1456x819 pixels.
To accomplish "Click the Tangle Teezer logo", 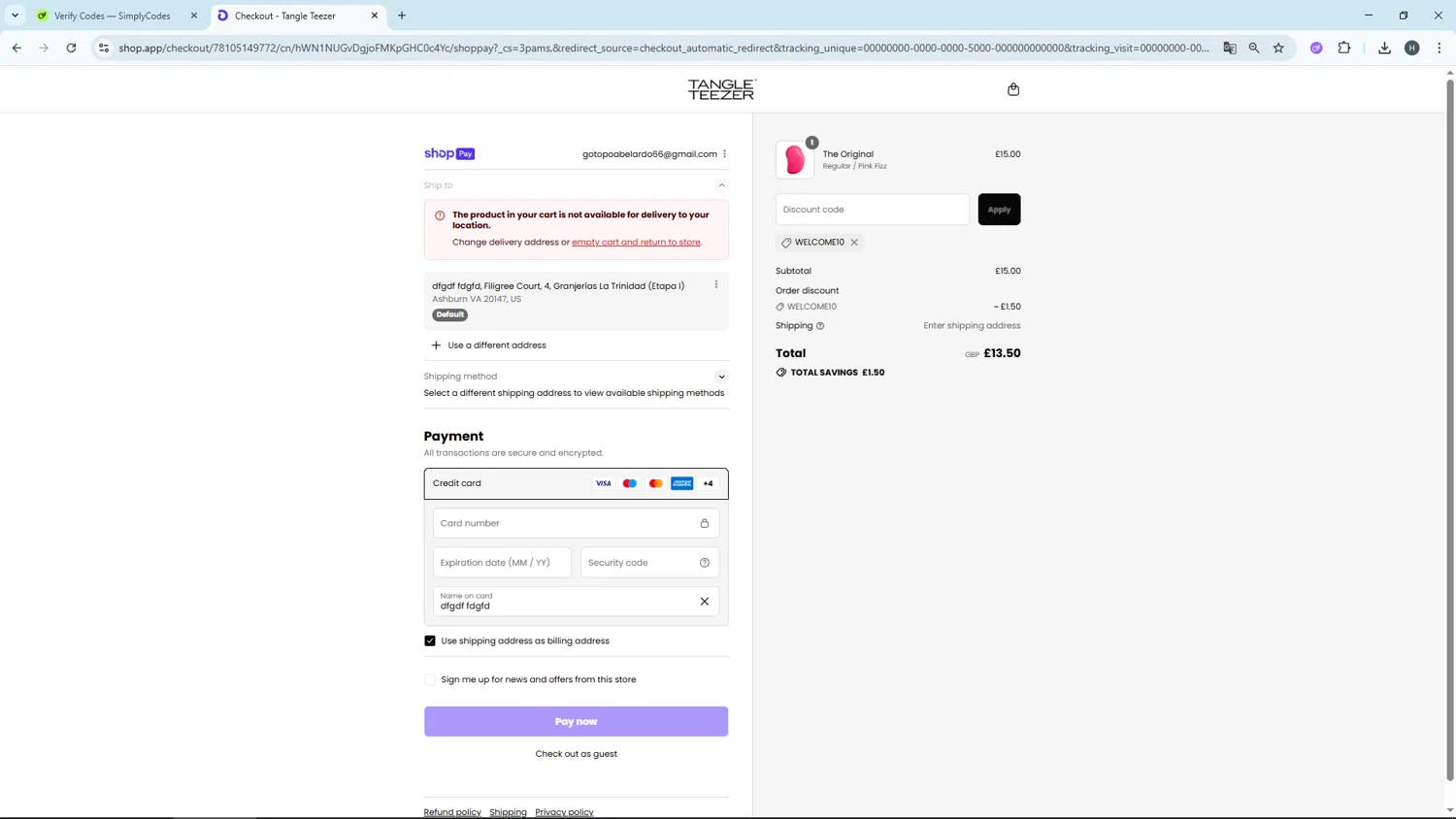I will point(722,89).
